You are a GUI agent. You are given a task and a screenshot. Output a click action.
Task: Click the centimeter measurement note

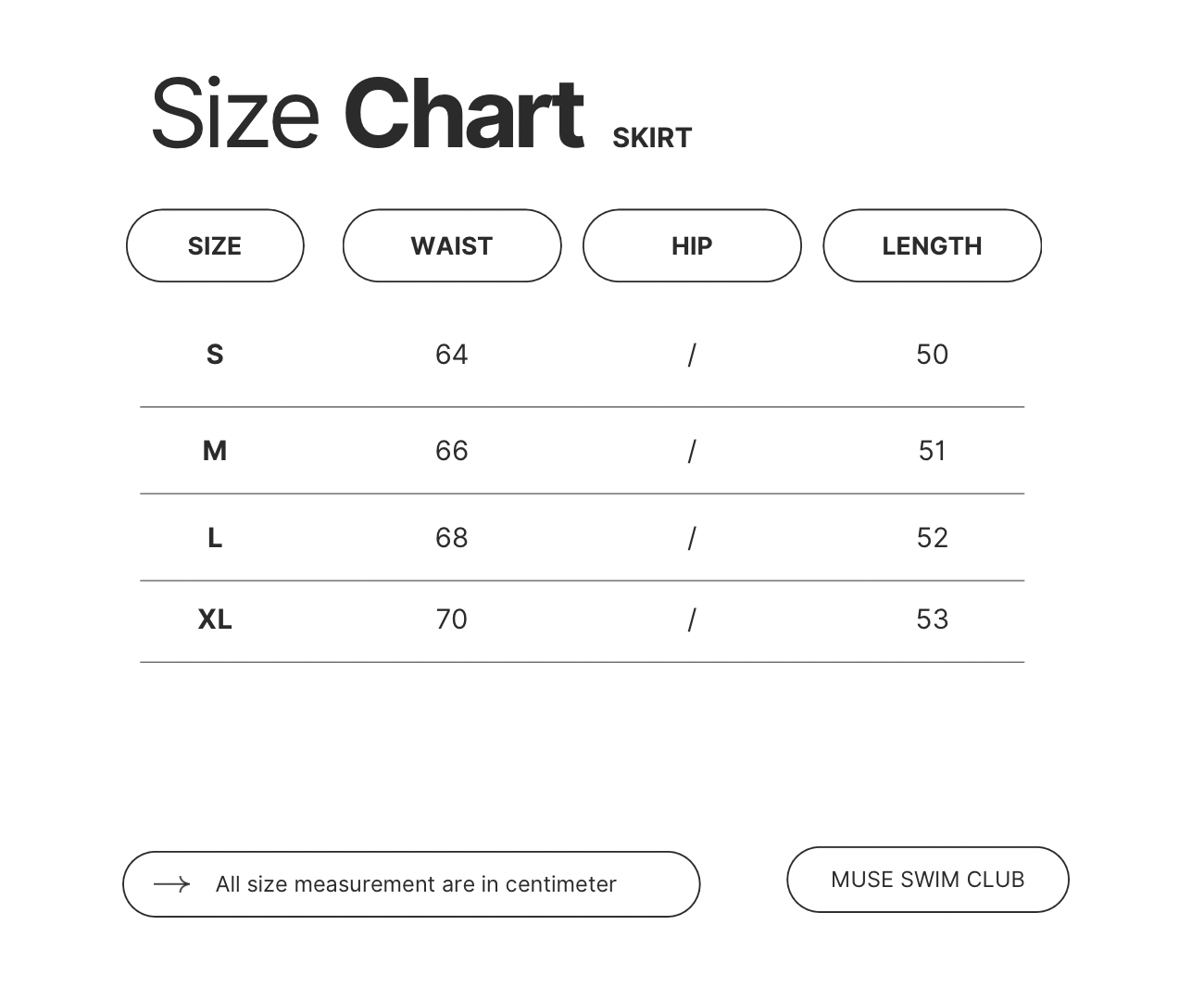pos(416,884)
